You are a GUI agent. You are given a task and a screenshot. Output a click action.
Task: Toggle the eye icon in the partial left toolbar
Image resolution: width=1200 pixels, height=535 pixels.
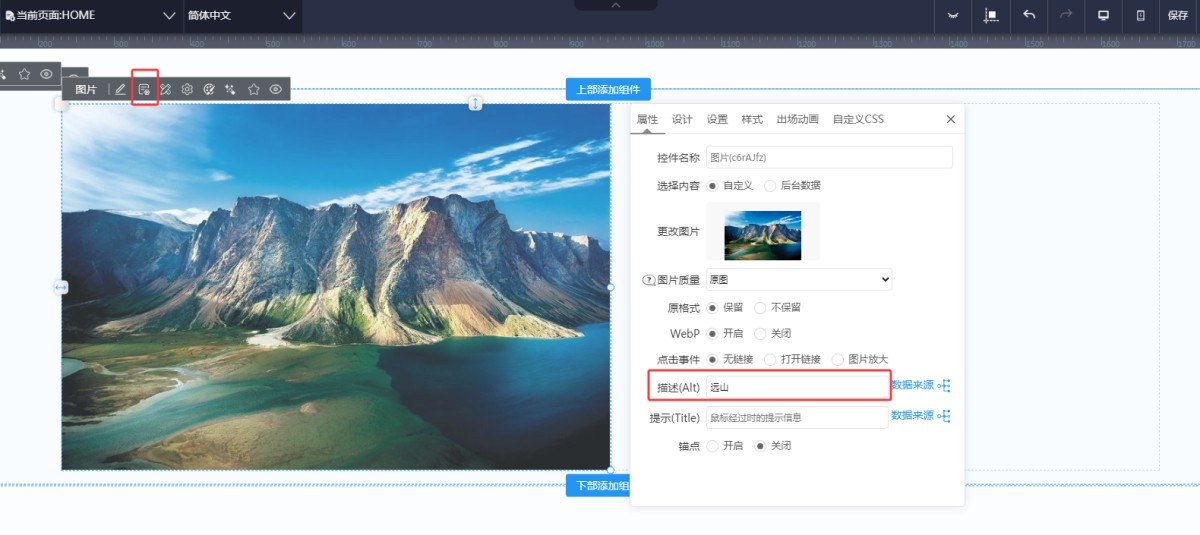click(x=46, y=74)
